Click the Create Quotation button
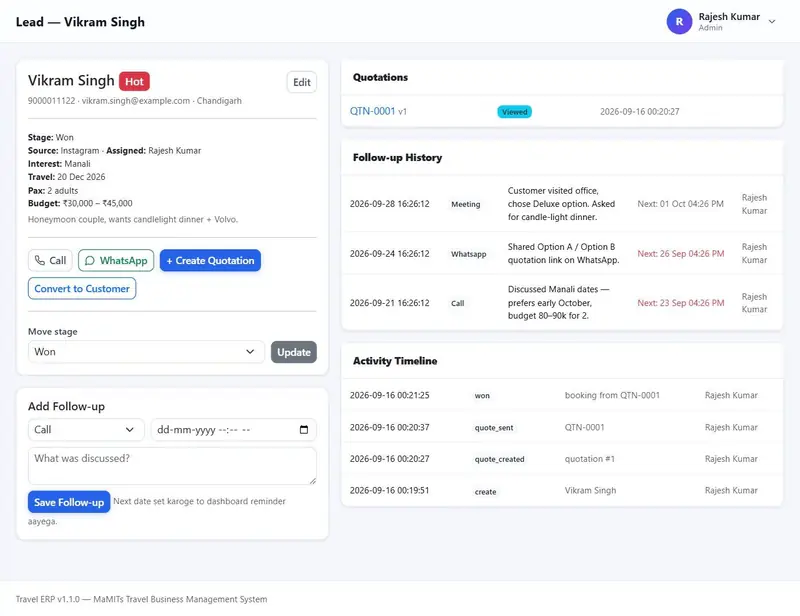 pyautogui.click(x=210, y=260)
